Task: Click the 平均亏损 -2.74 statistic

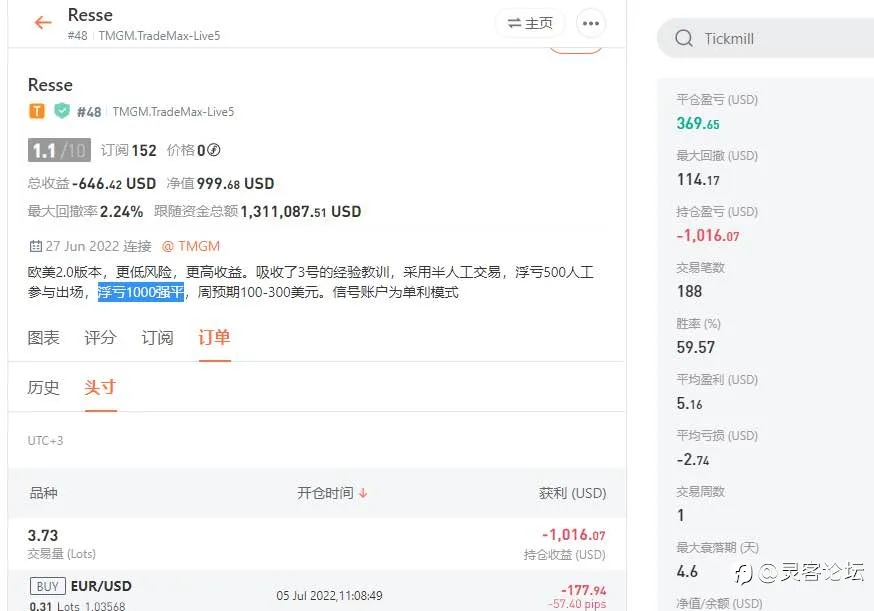Action: tap(693, 459)
